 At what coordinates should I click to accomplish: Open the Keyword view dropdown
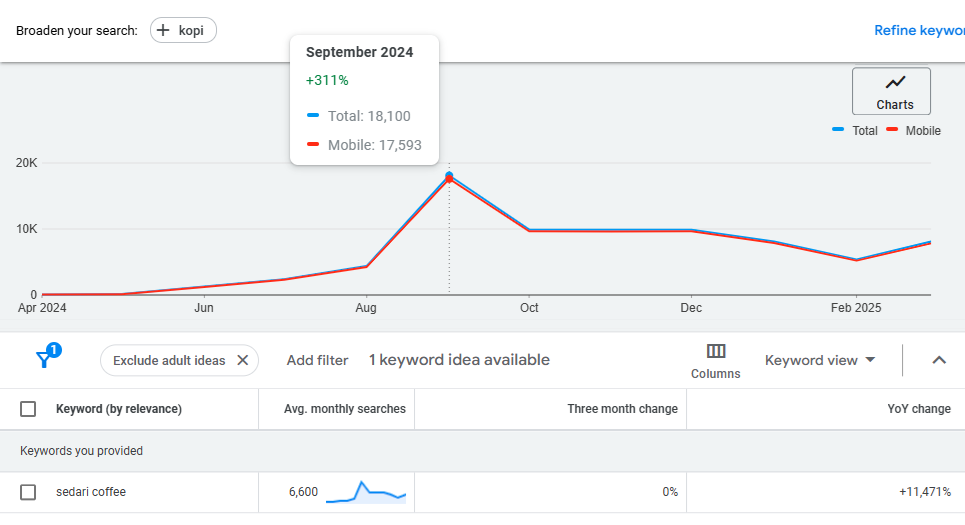[x=820, y=360]
